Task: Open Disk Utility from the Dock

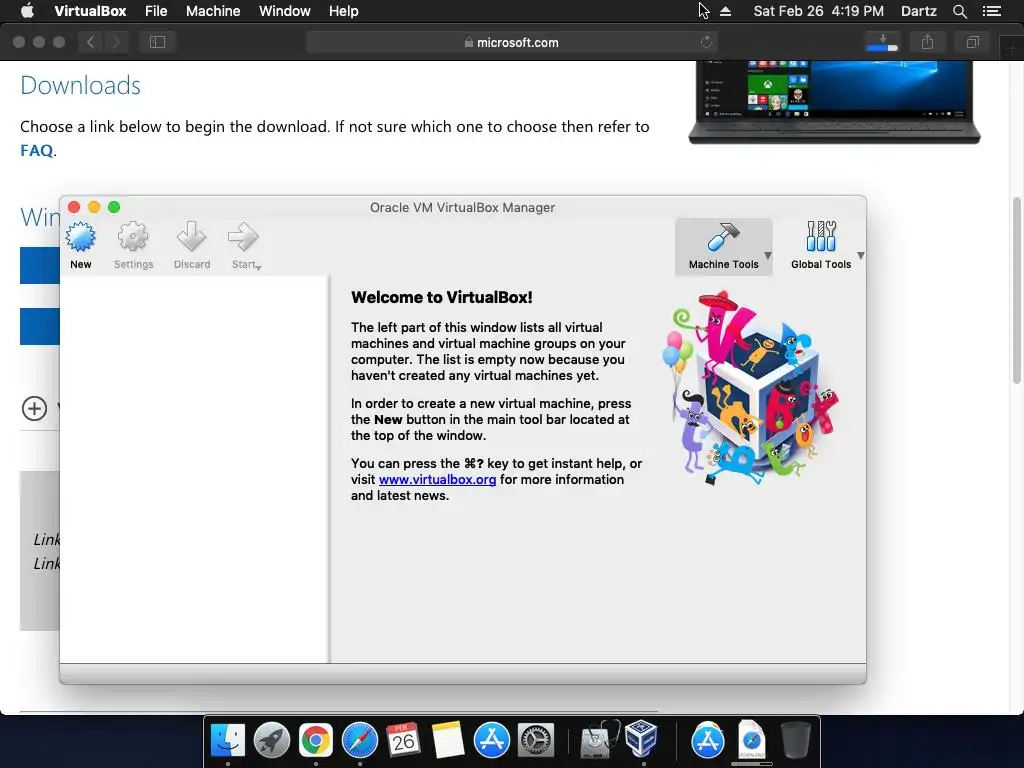Action: coord(600,741)
